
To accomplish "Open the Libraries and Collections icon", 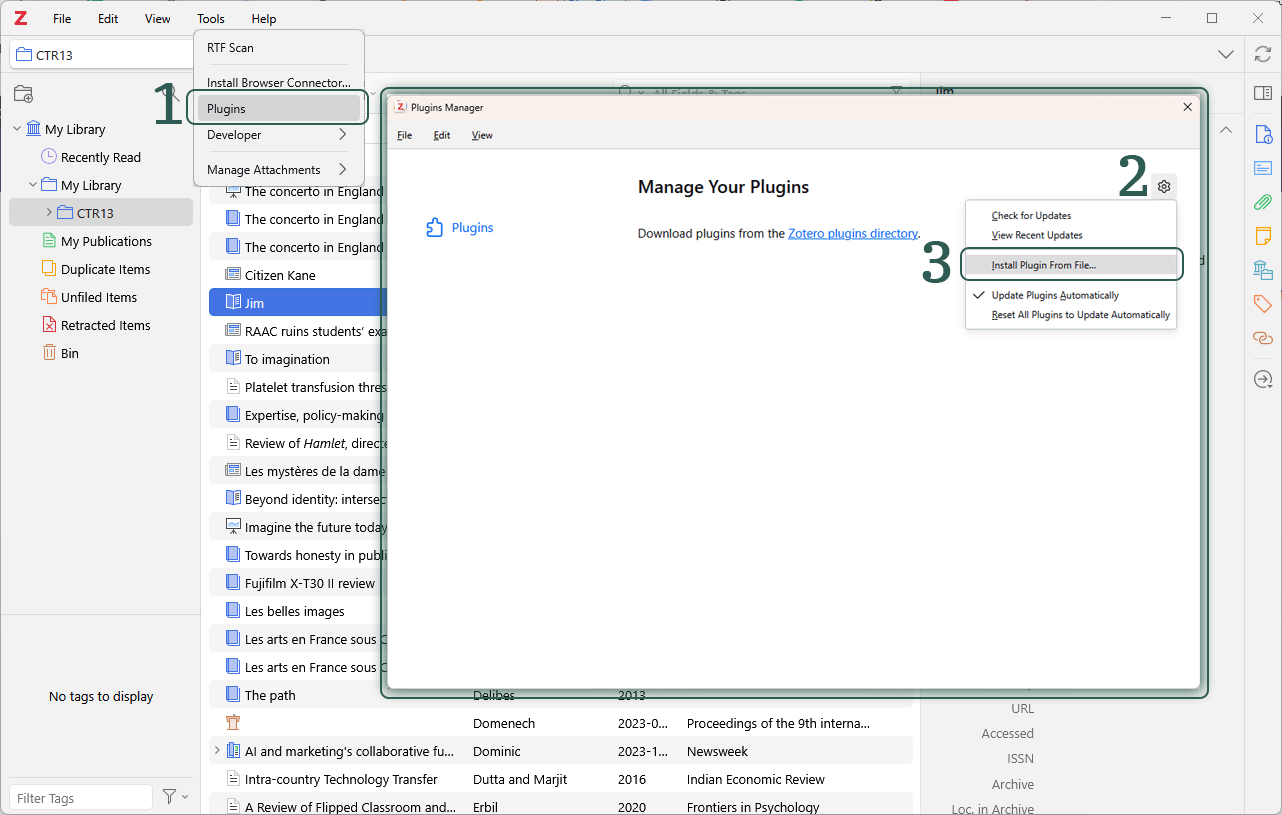I will tap(1263, 270).
